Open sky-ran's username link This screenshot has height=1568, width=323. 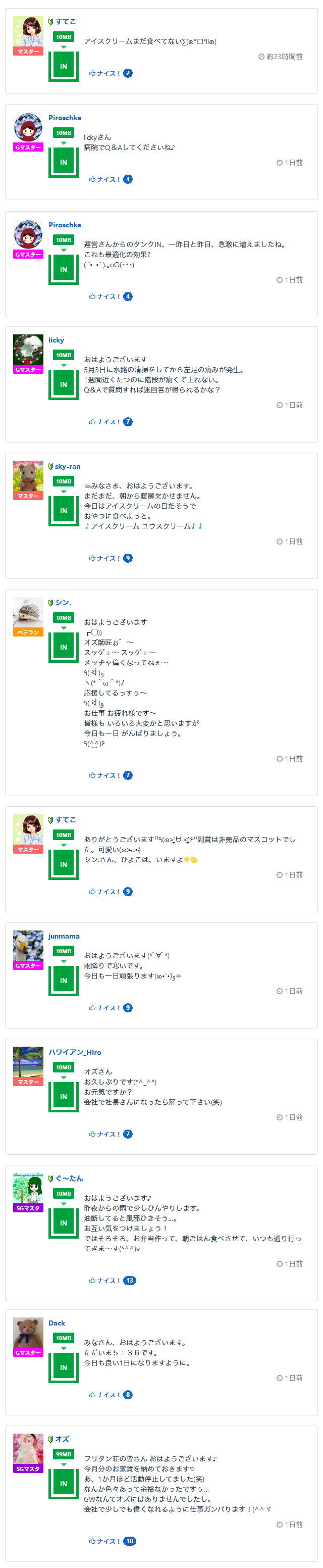(x=67, y=467)
